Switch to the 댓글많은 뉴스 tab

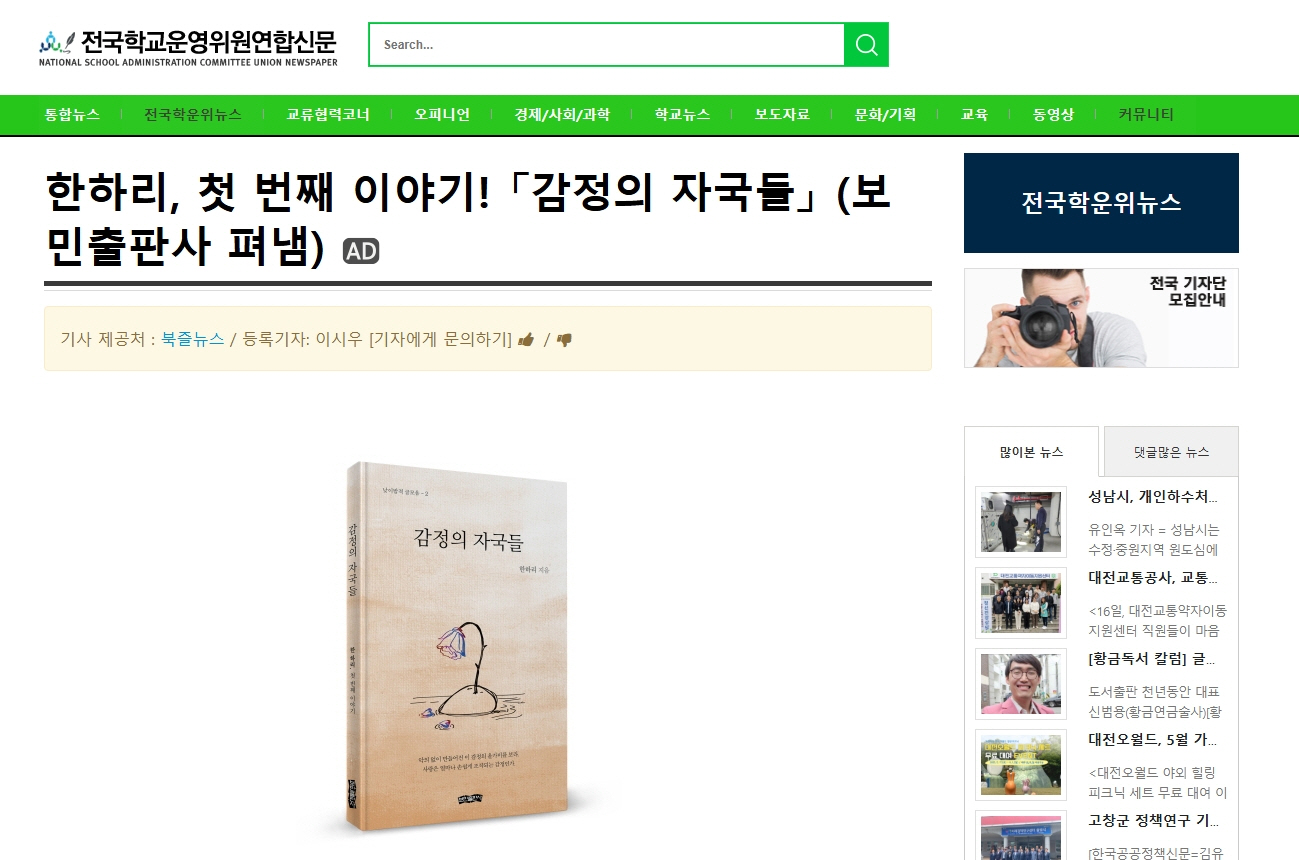[x=1171, y=452]
